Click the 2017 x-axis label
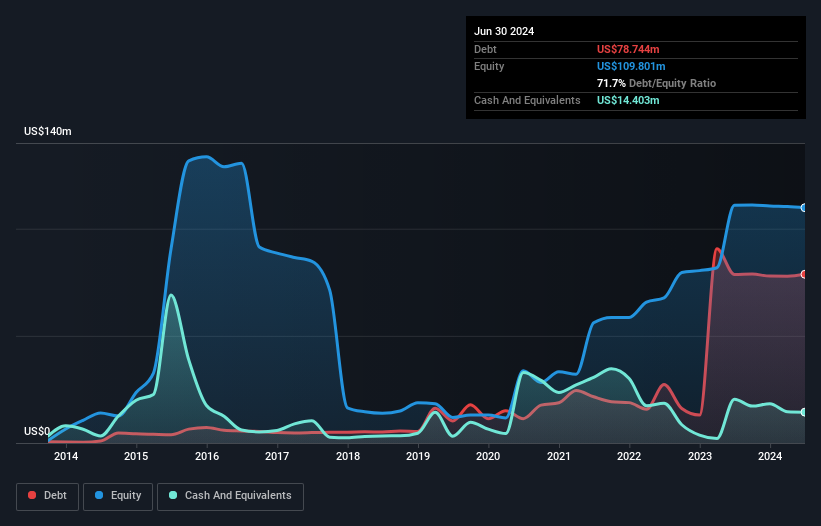This screenshot has height=526, width=821. (x=277, y=456)
